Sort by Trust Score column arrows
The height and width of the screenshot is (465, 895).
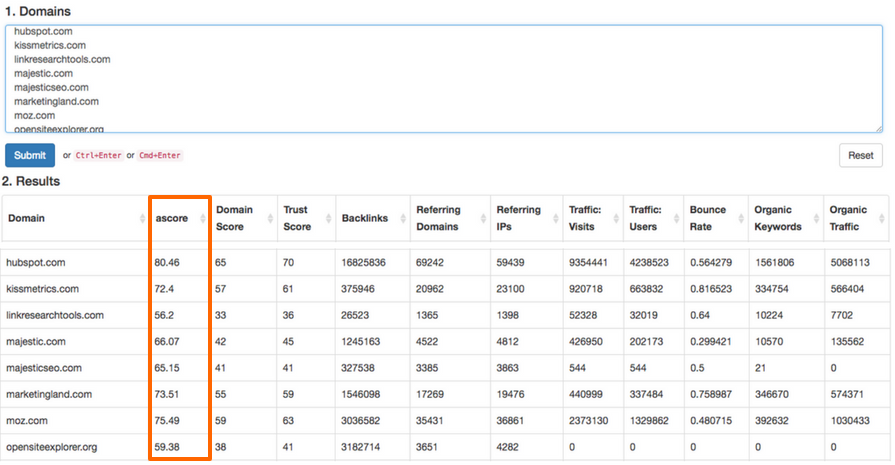tap(328, 218)
